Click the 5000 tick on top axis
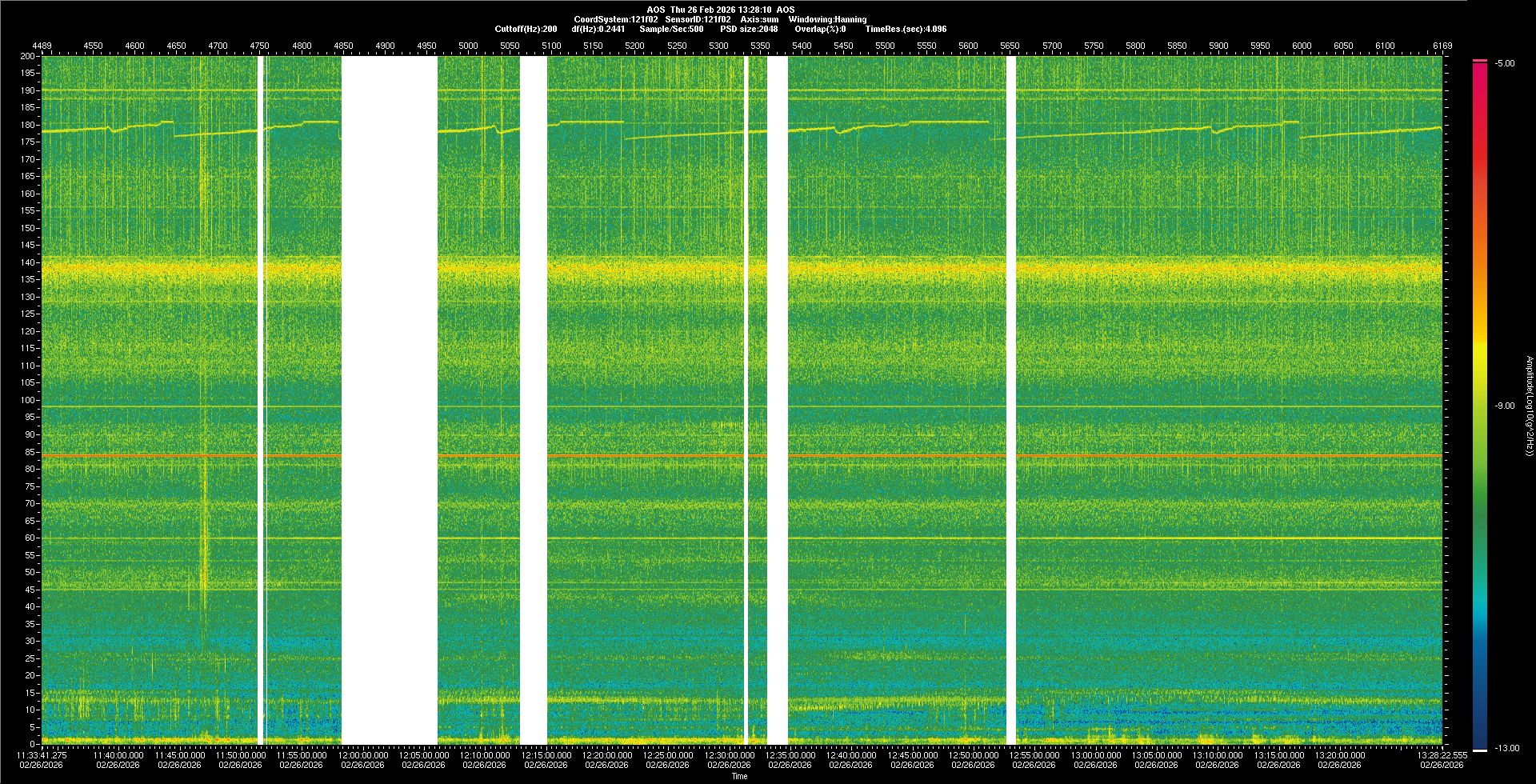Image resolution: width=1536 pixels, height=784 pixels. click(x=468, y=46)
